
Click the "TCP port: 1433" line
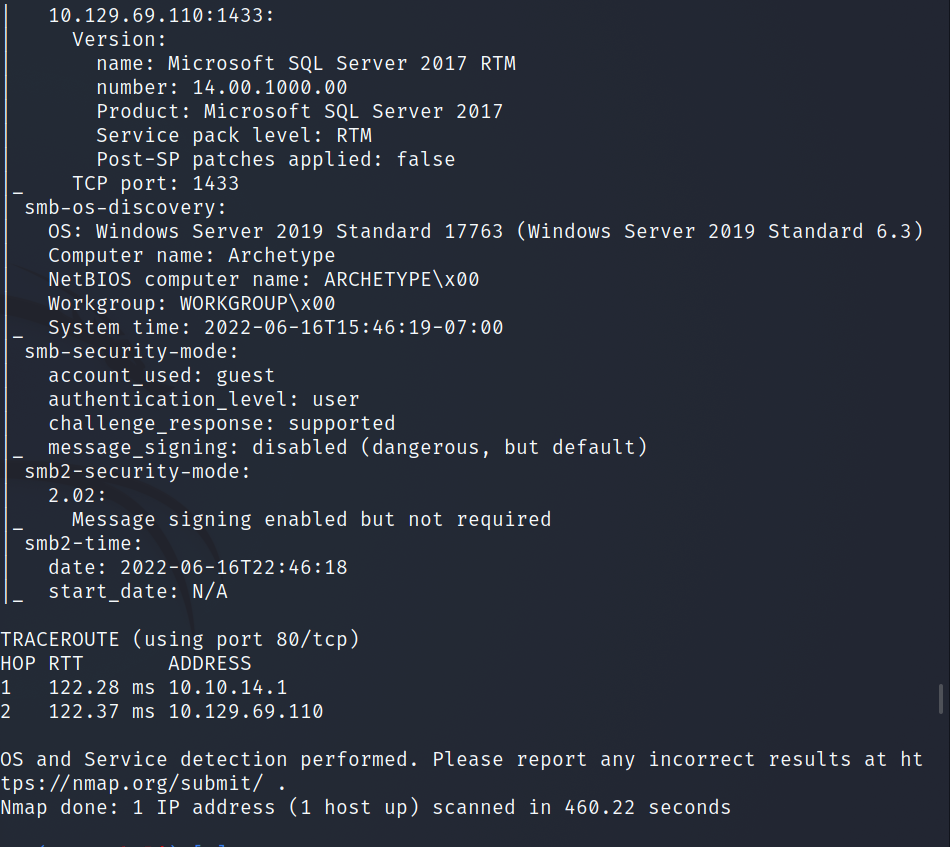155,183
